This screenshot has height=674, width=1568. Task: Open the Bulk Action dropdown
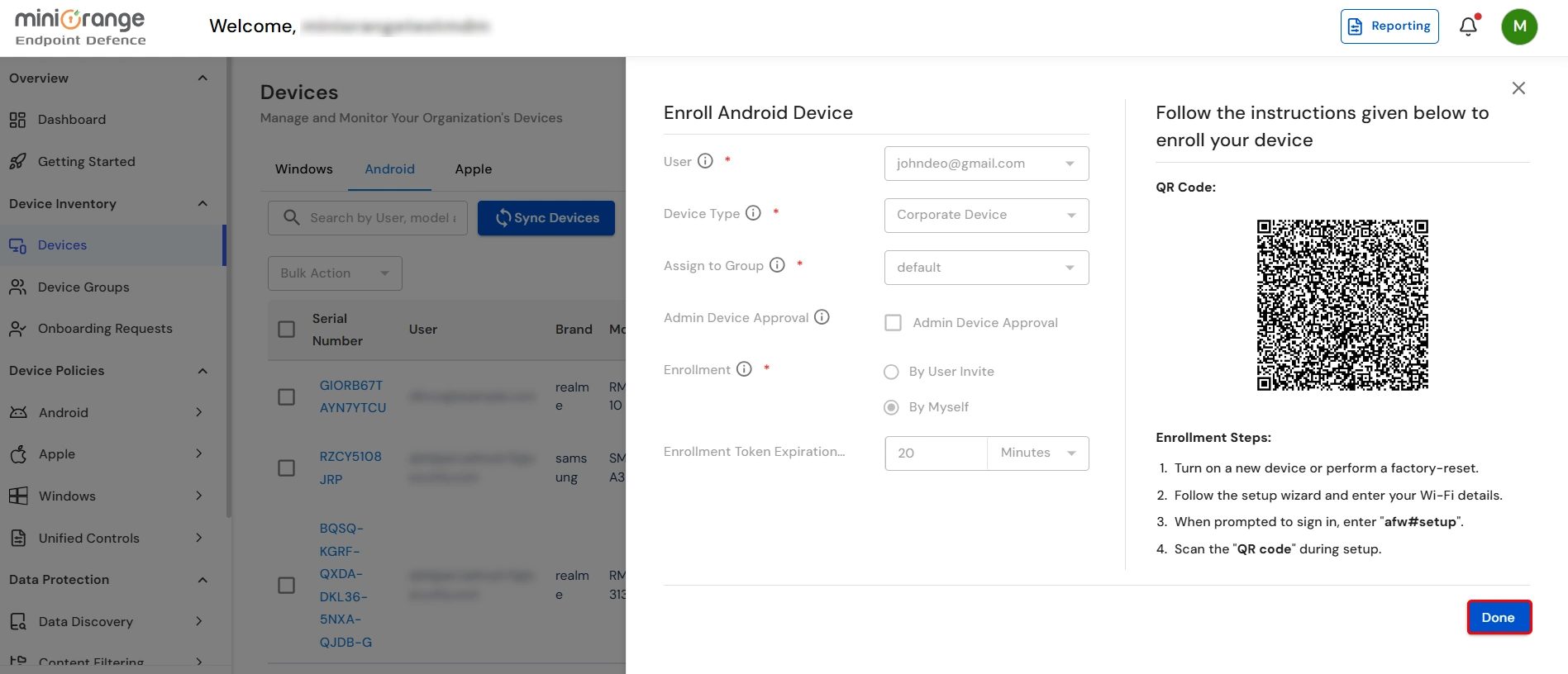[x=335, y=273]
